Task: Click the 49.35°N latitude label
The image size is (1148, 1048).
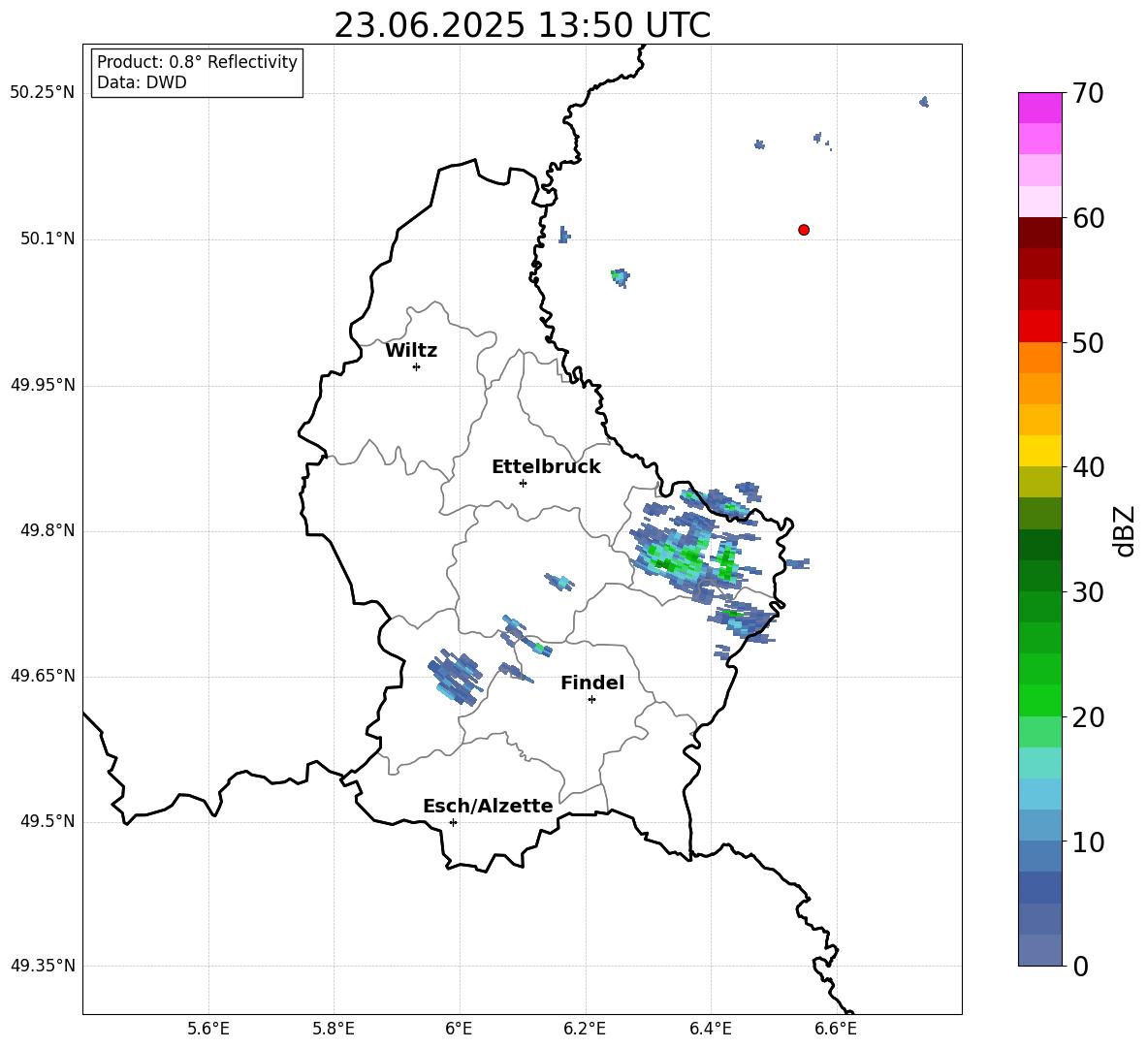Action: pos(43,966)
